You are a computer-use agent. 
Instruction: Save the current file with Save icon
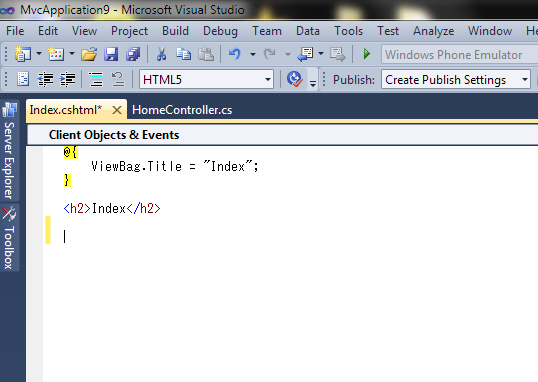coord(111,54)
